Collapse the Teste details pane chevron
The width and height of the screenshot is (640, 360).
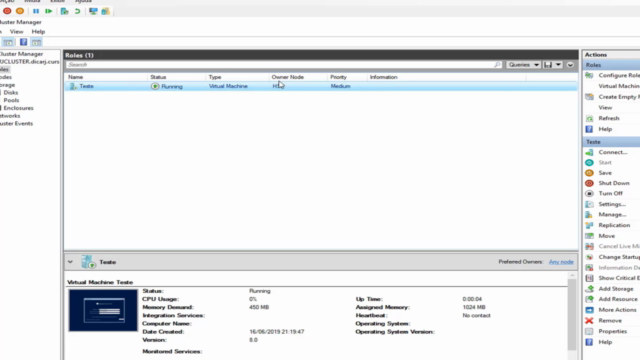tap(70, 262)
